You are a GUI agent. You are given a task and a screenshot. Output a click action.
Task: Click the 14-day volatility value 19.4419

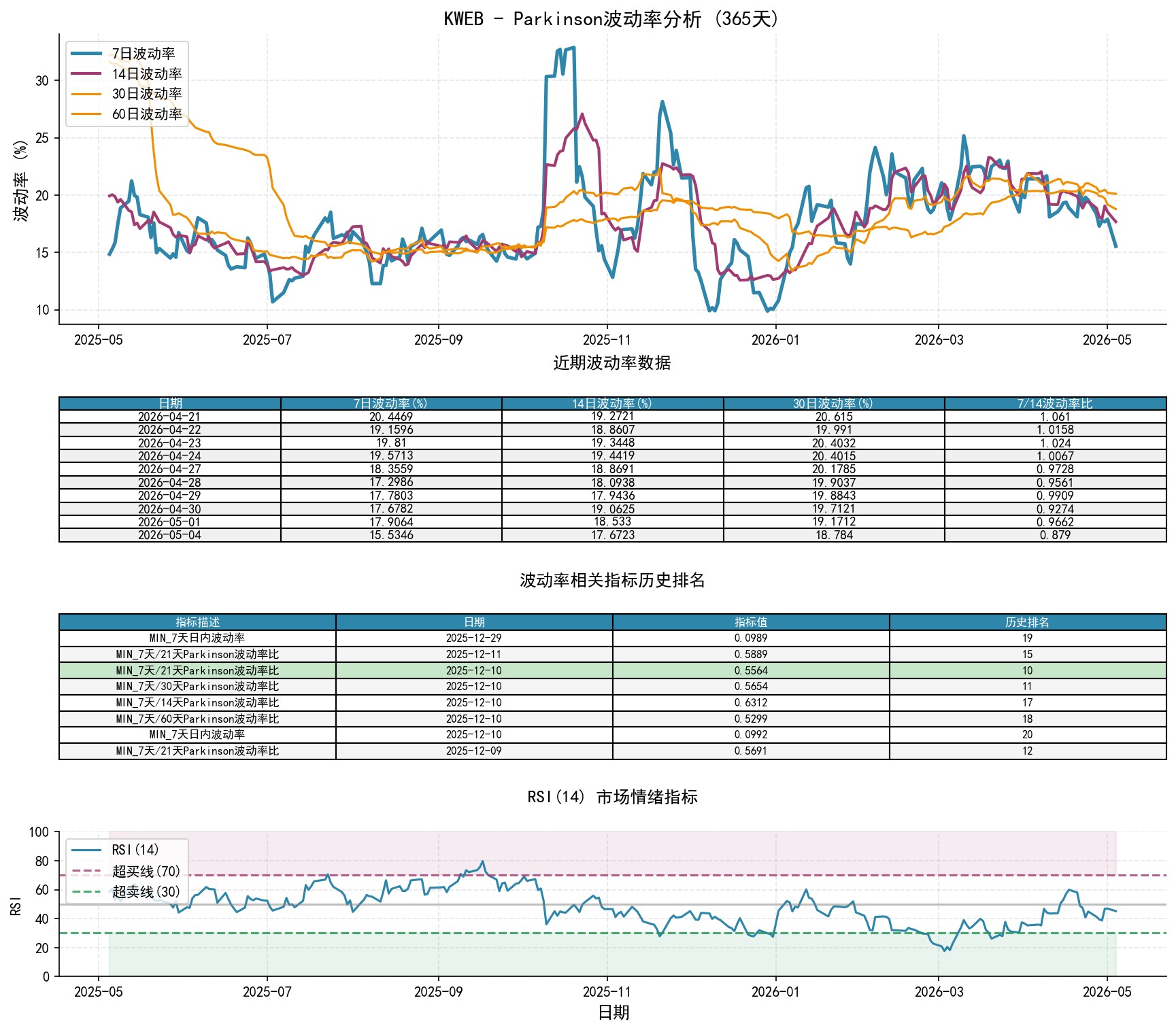[612, 456]
